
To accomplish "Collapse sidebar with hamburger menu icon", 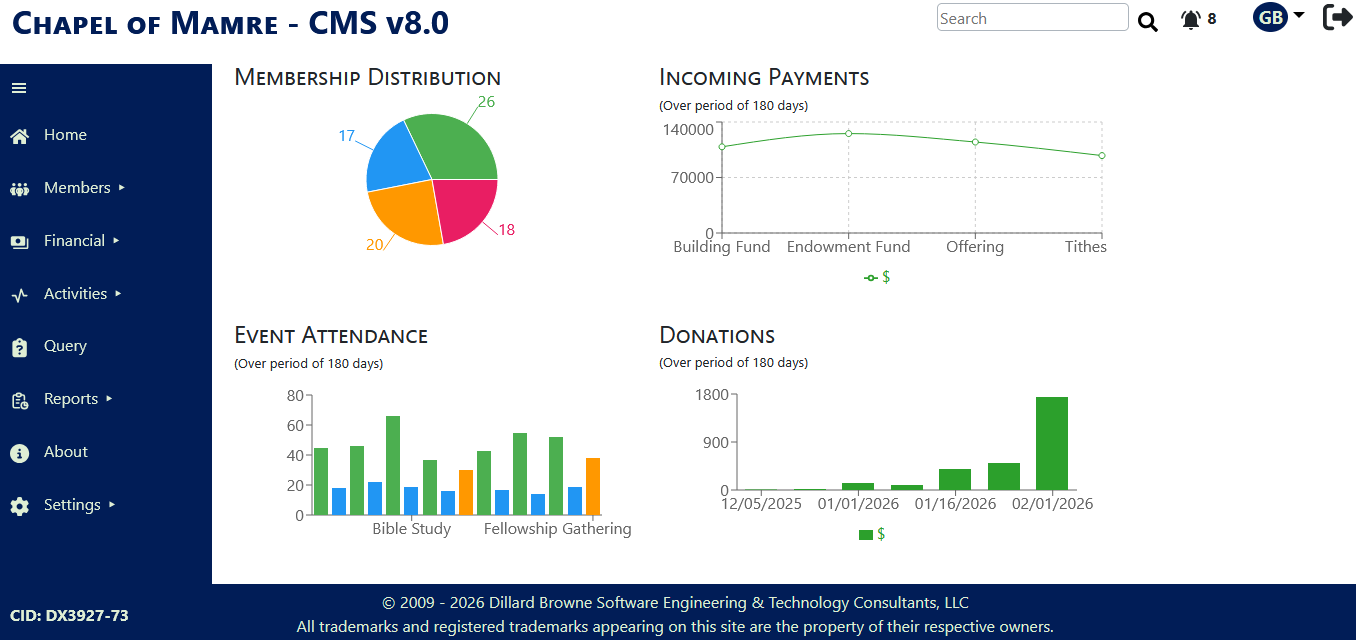I will click(x=19, y=88).
